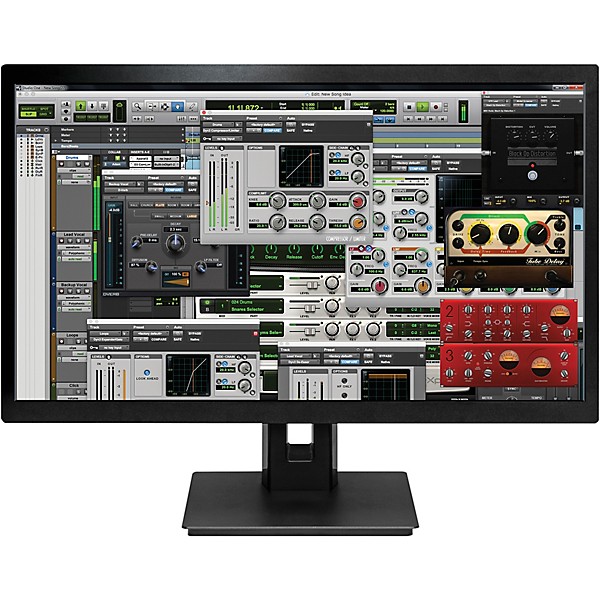Toggle the 024 Drums part power button

[207, 302]
